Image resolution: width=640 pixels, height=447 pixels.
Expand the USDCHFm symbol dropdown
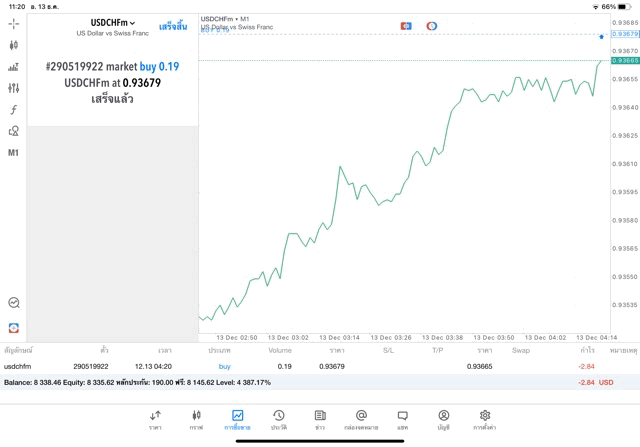click(x=113, y=23)
